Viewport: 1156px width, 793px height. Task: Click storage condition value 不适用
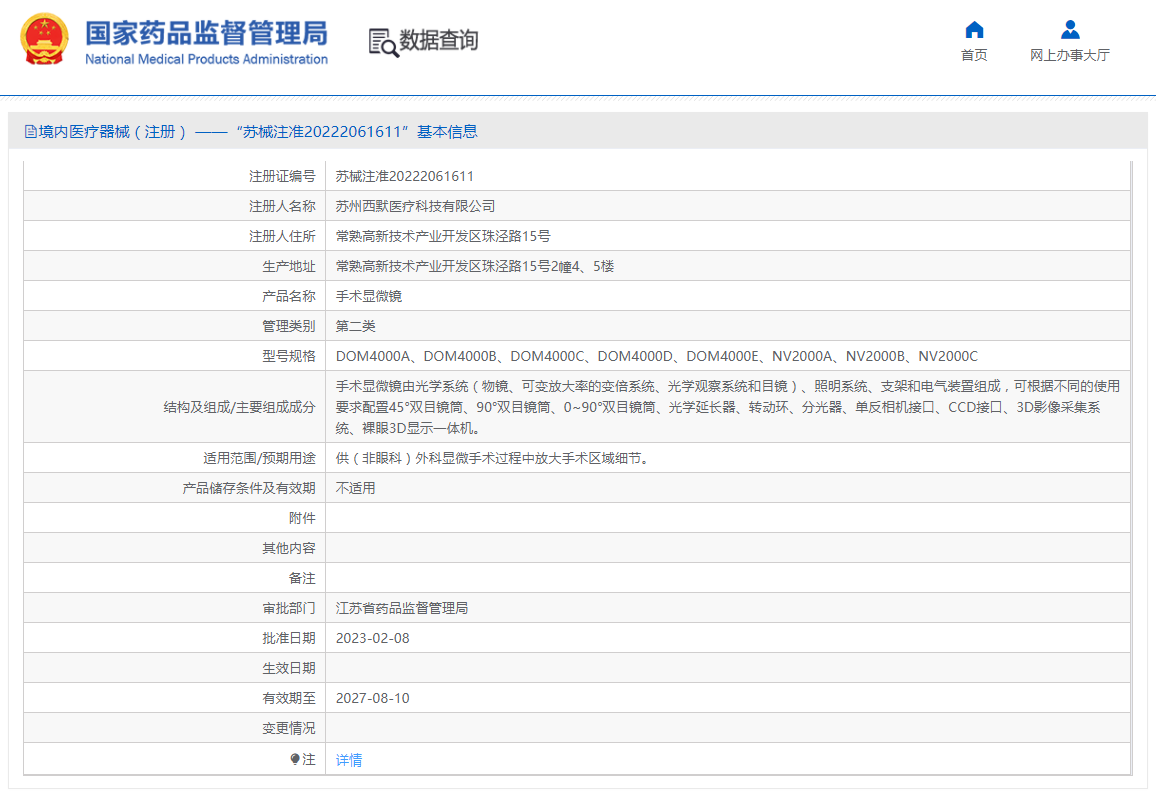click(x=355, y=489)
